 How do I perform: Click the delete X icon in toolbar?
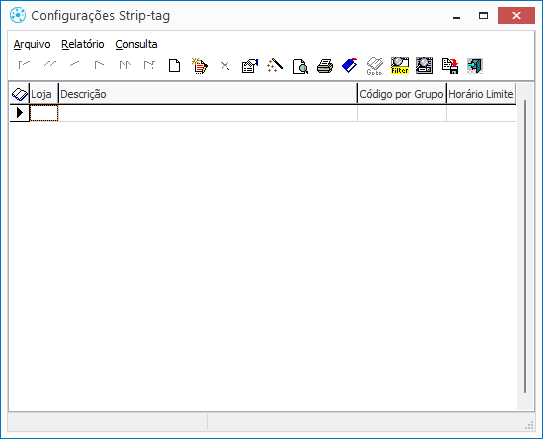[225, 65]
